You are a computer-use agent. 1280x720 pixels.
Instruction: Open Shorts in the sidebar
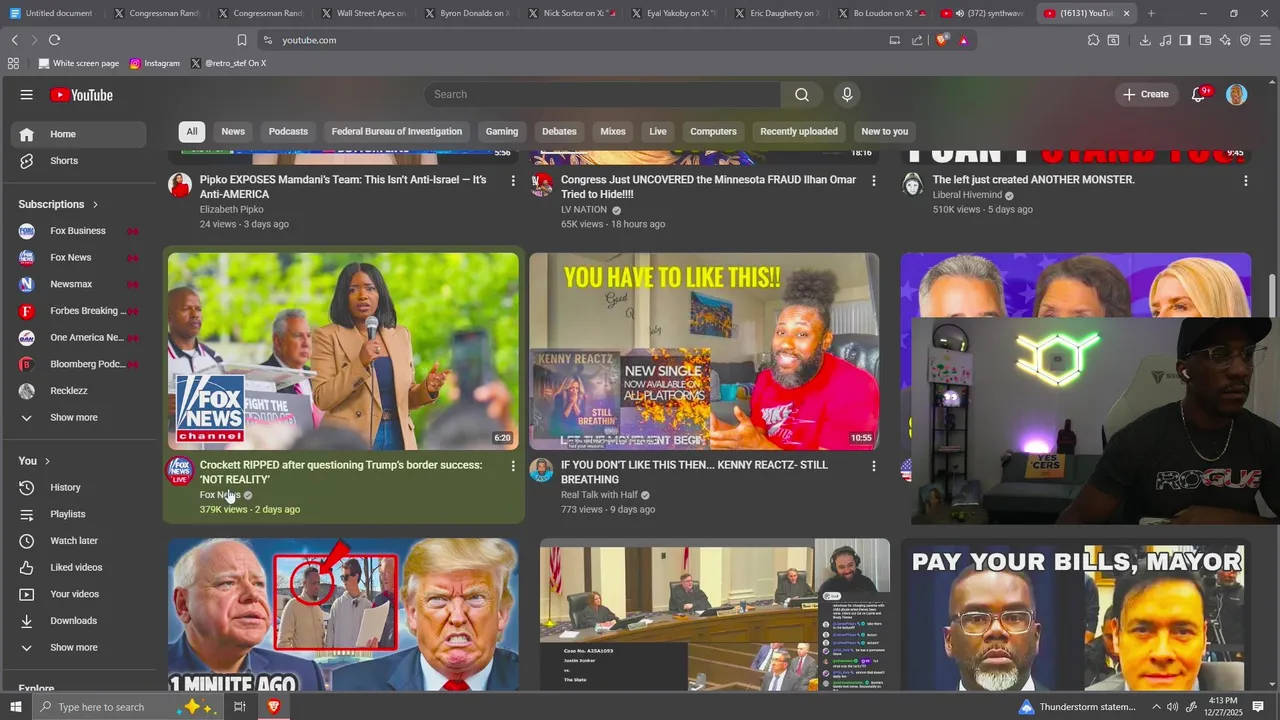pyautogui.click(x=79, y=161)
